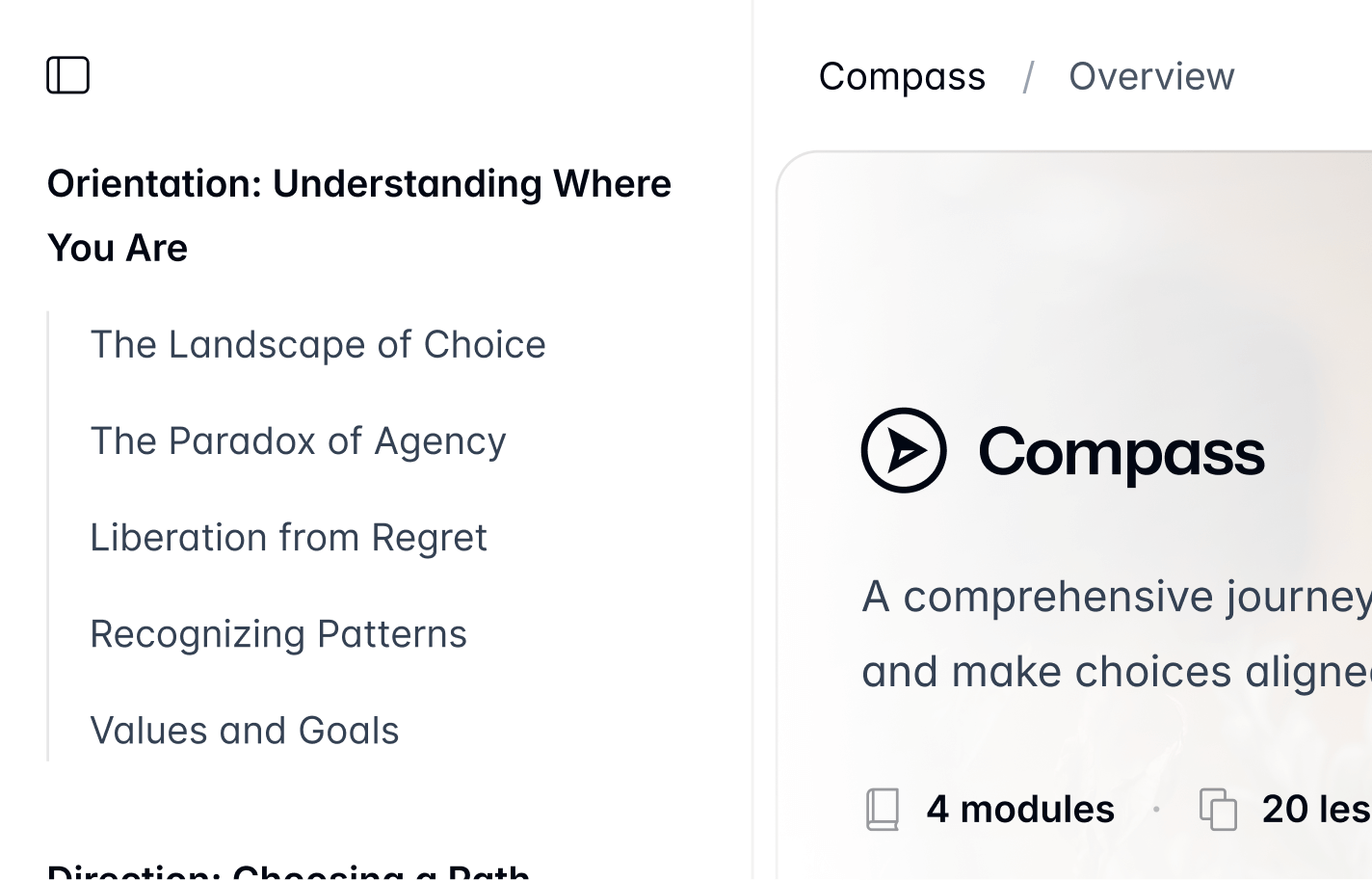Toggle the sidebar panel icon
The image size is (1372, 880).
[68, 75]
